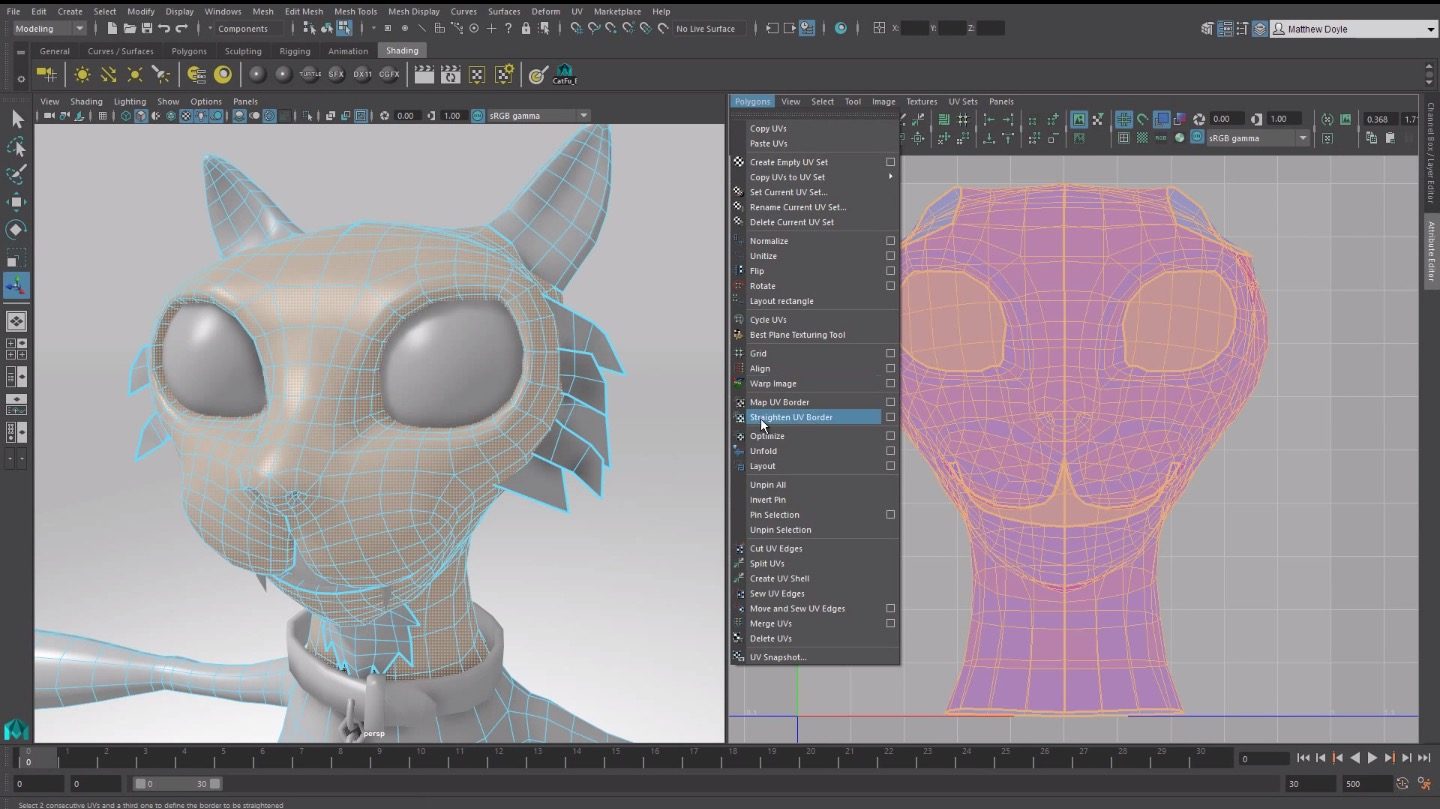The image size is (1440, 809).
Task: Open the Deform menu in menu bar
Action: [545, 12]
